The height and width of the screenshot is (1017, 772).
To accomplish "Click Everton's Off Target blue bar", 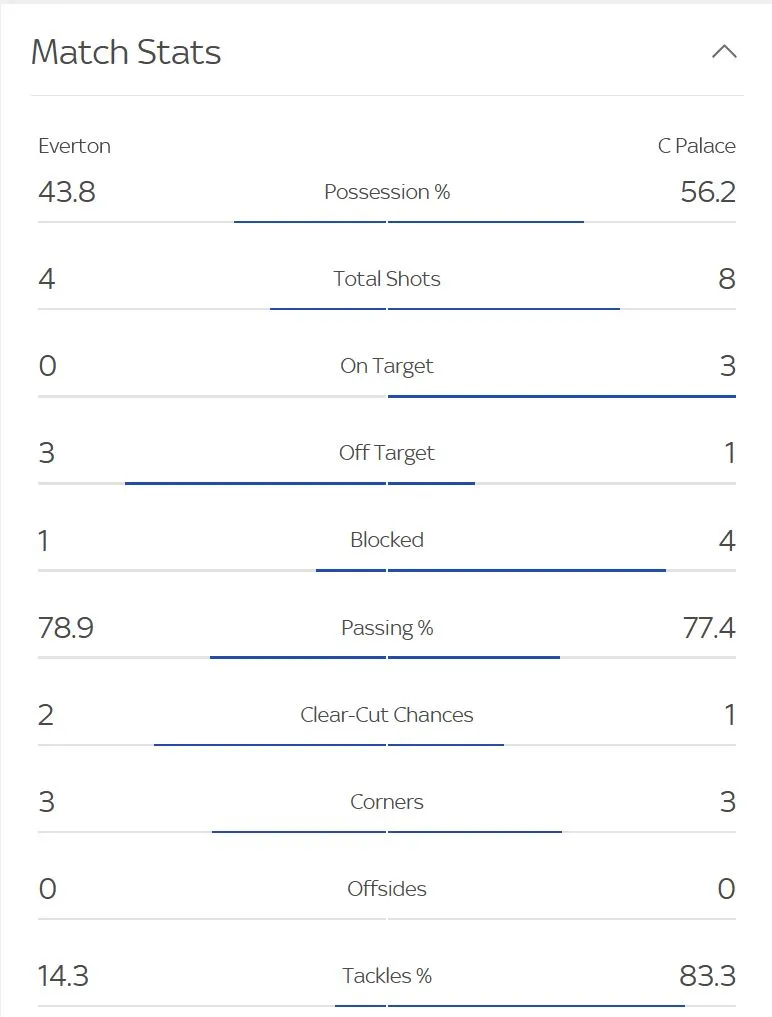I will tap(255, 483).
